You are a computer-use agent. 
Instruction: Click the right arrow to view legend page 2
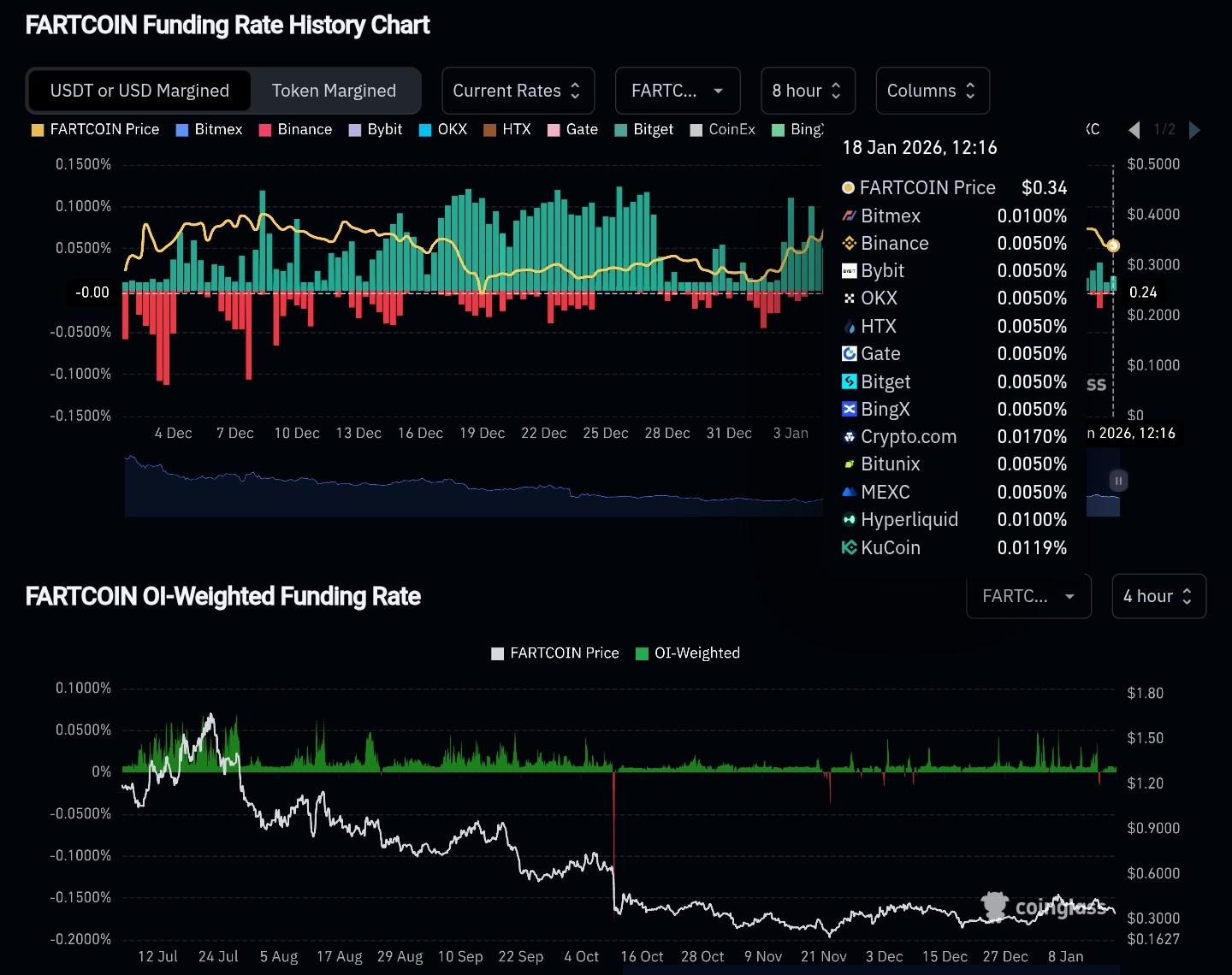coord(1195,130)
